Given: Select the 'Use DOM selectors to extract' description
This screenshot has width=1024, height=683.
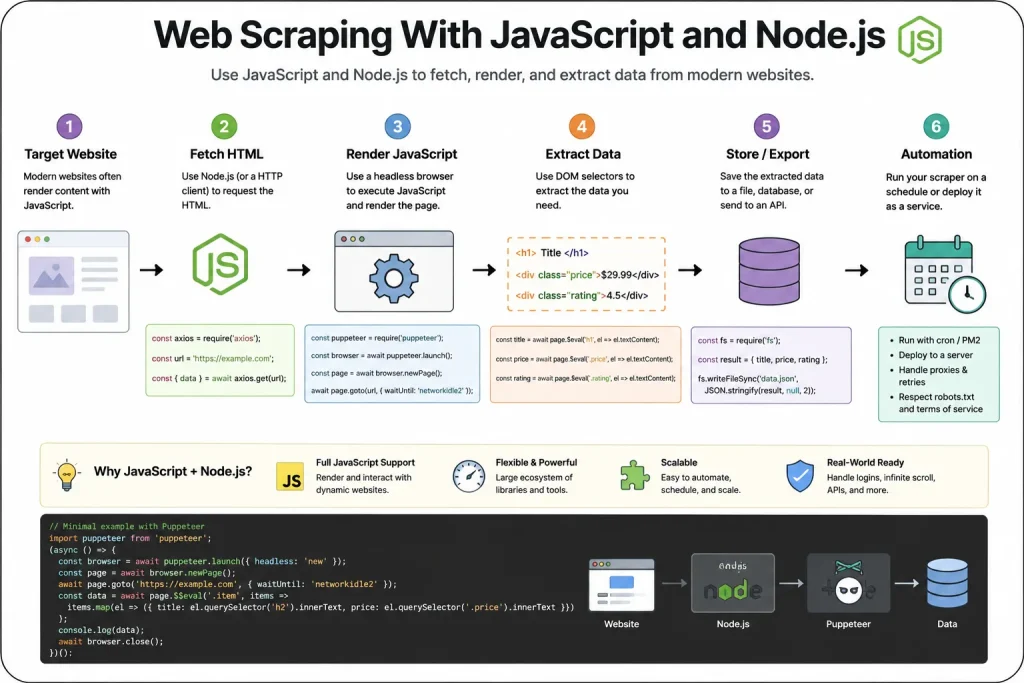Looking at the screenshot, I should [x=584, y=191].
